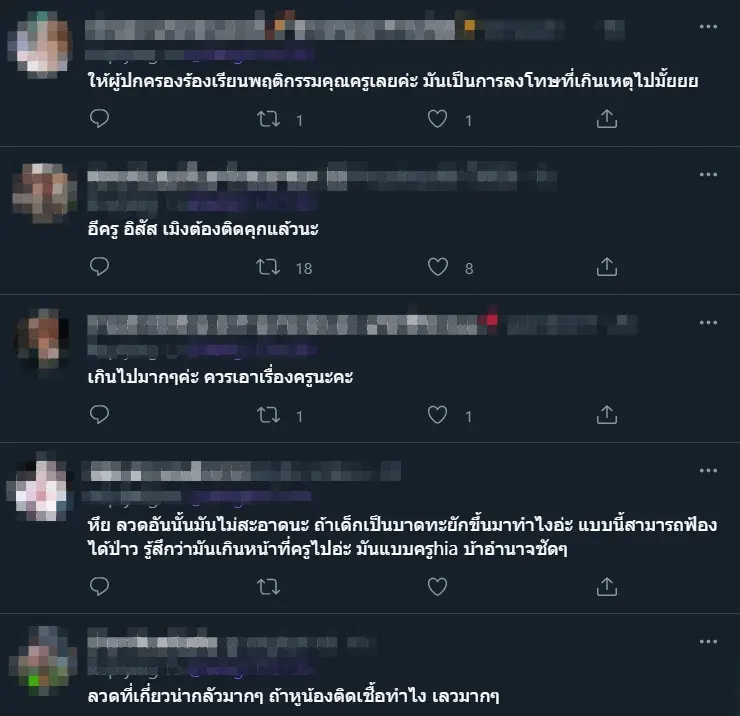Screen dimensions: 740x716
Task: Share the tweet about ลวดไม่สะอาด
Action: pyautogui.click(x=606, y=587)
